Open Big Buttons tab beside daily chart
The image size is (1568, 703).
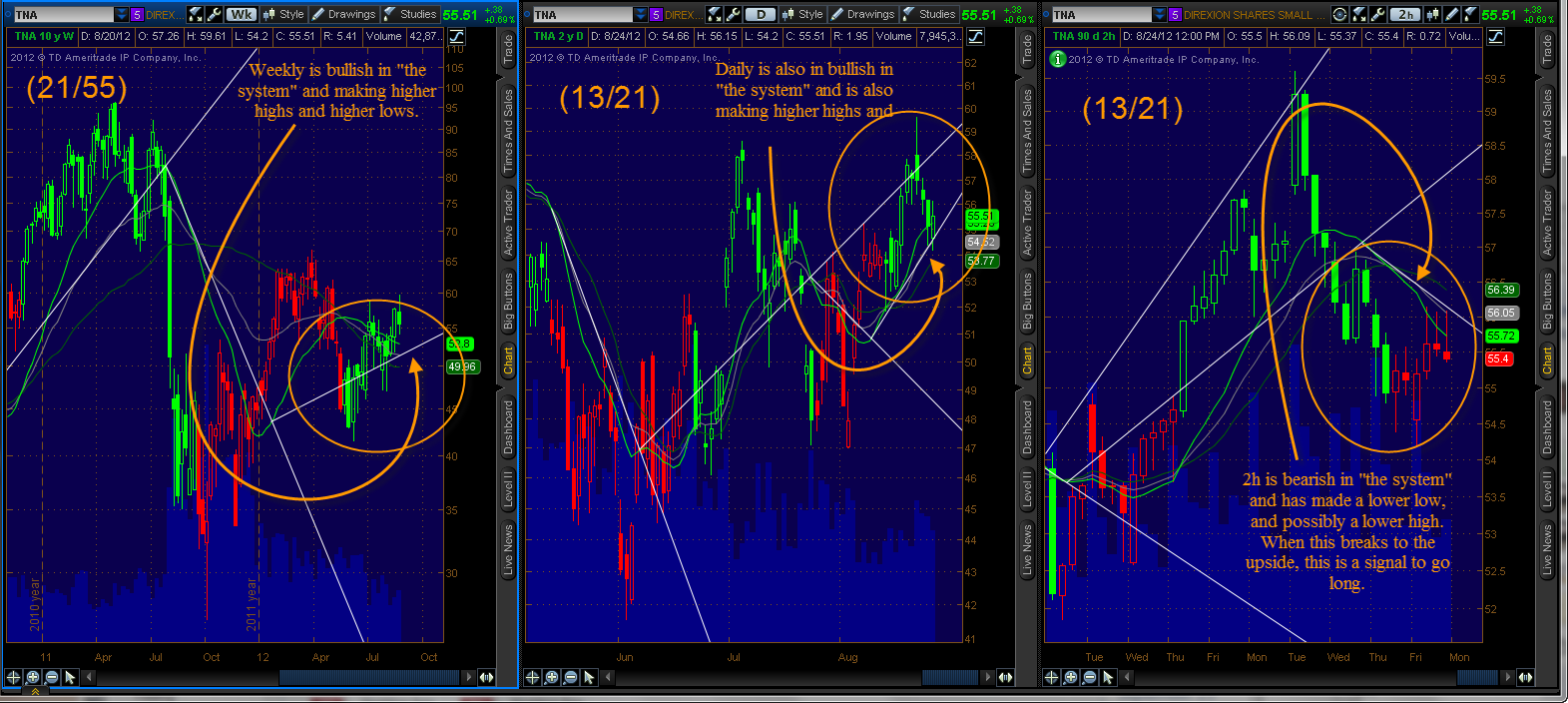pyautogui.click(x=1027, y=302)
